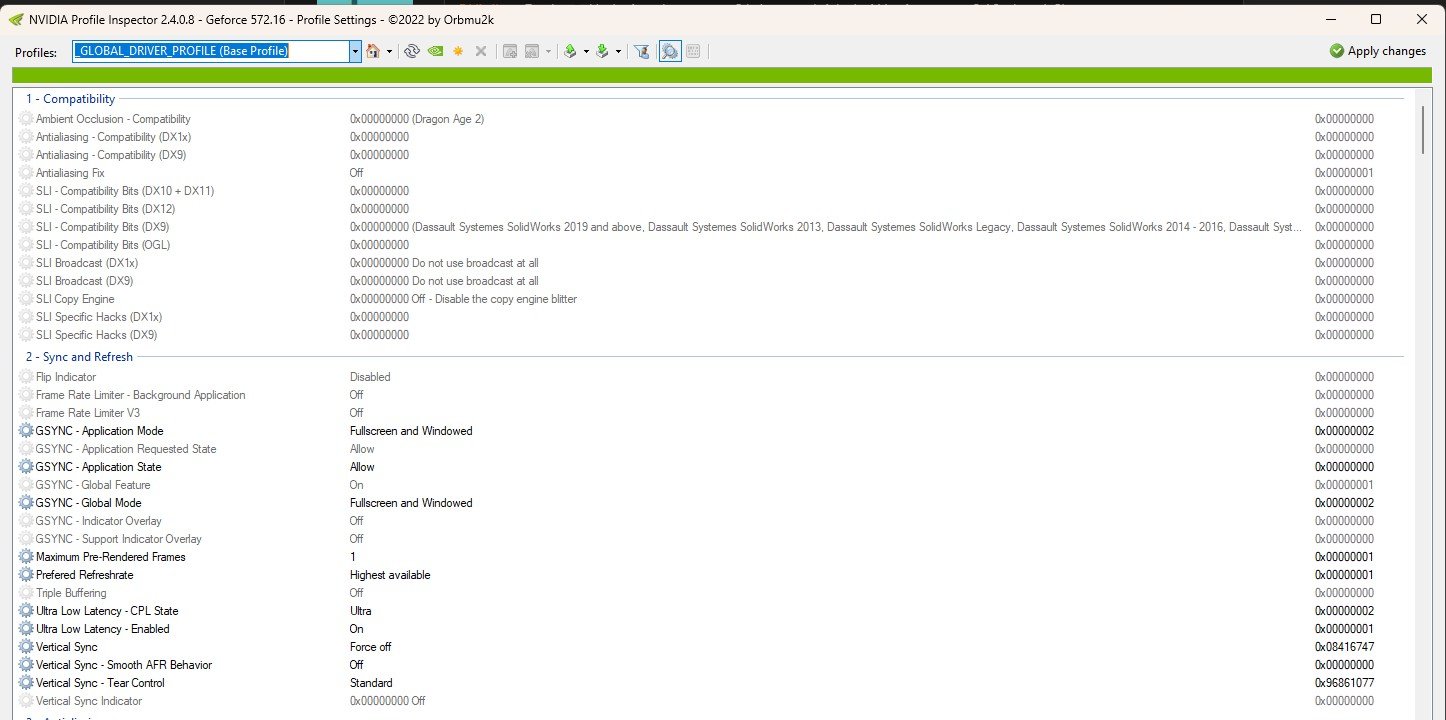The height and width of the screenshot is (720, 1446).
Task: Select 'Vertical Sync Indicator' setting name
Action: [89, 701]
